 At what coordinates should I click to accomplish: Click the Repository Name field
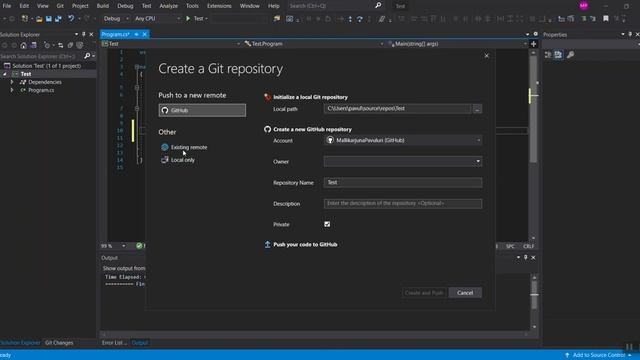point(403,182)
